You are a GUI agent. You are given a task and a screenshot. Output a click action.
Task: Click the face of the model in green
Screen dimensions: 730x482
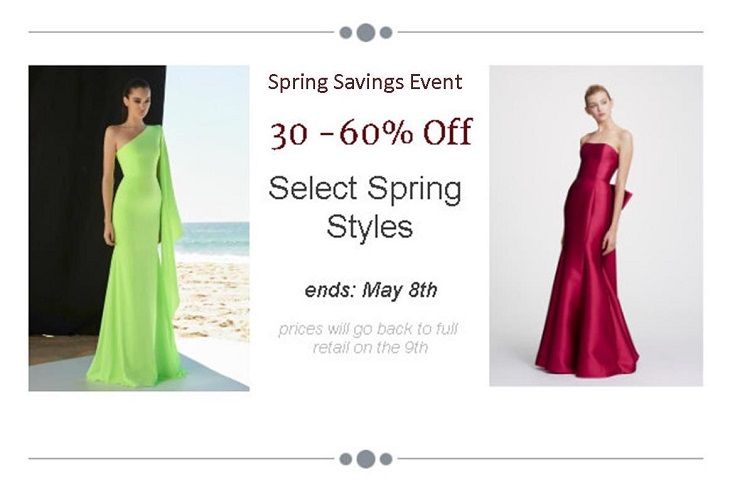click(x=135, y=100)
